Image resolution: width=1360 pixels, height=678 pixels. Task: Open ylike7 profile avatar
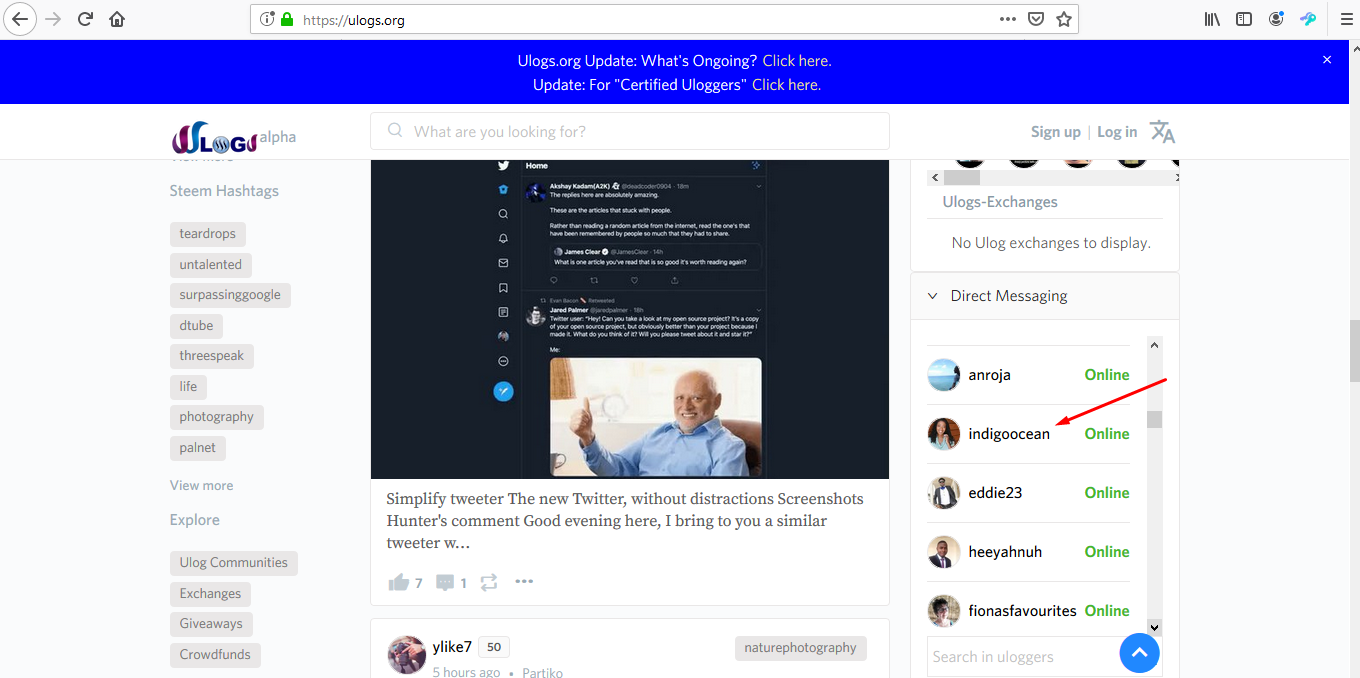click(406, 654)
